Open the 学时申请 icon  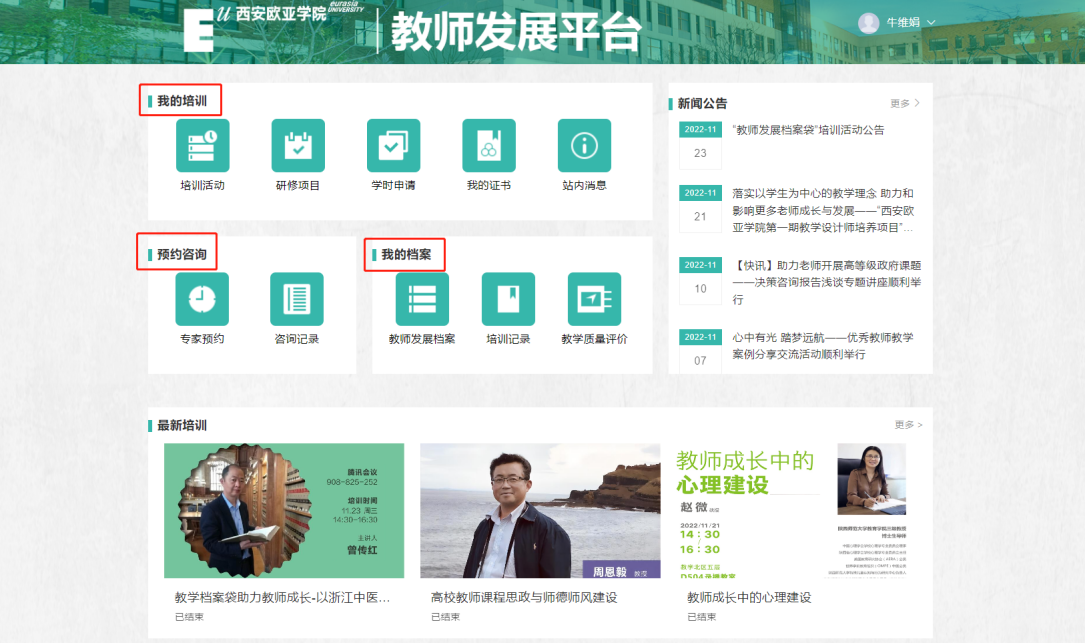(x=393, y=146)
